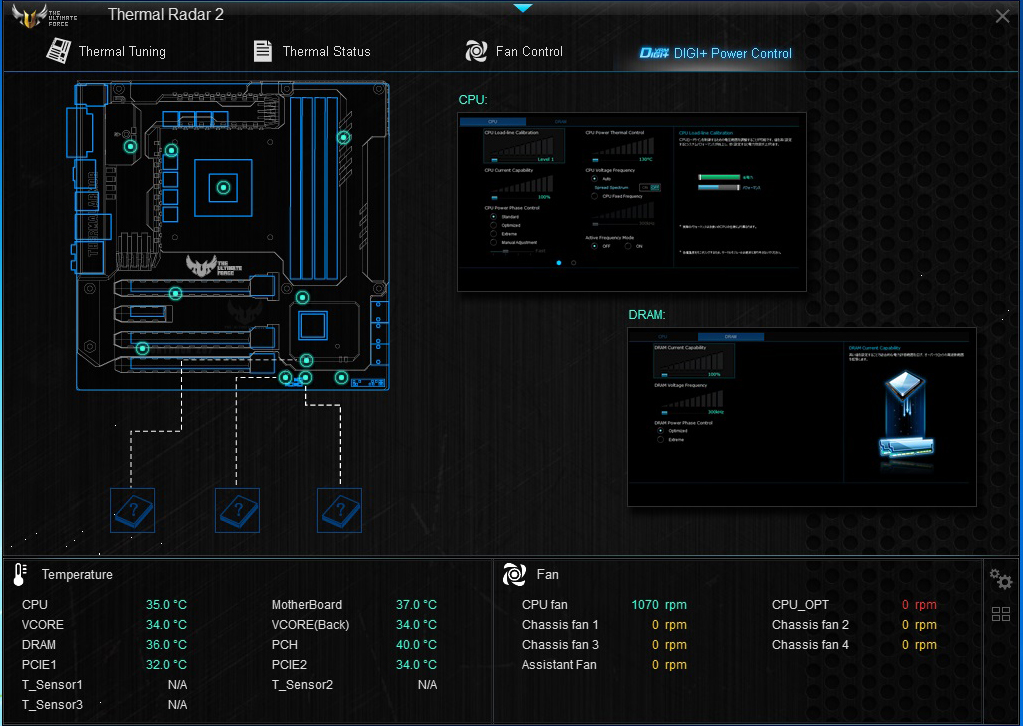Click the grid layout icon below the gear
Image resolution: width=1023 pixels, height=726 pixels.
tap(1000, 614)
